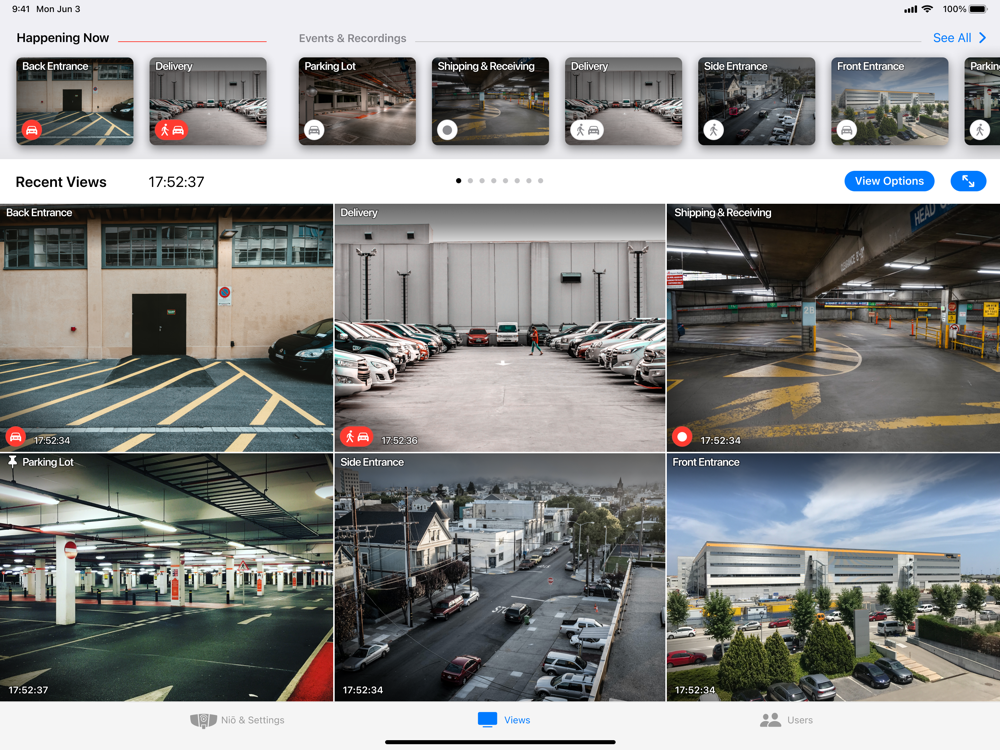The width and height of the screenshot is (1000, 750).
Task: Click record dot icon on Shipping & Receiving card
Action: tap(447, 130)
